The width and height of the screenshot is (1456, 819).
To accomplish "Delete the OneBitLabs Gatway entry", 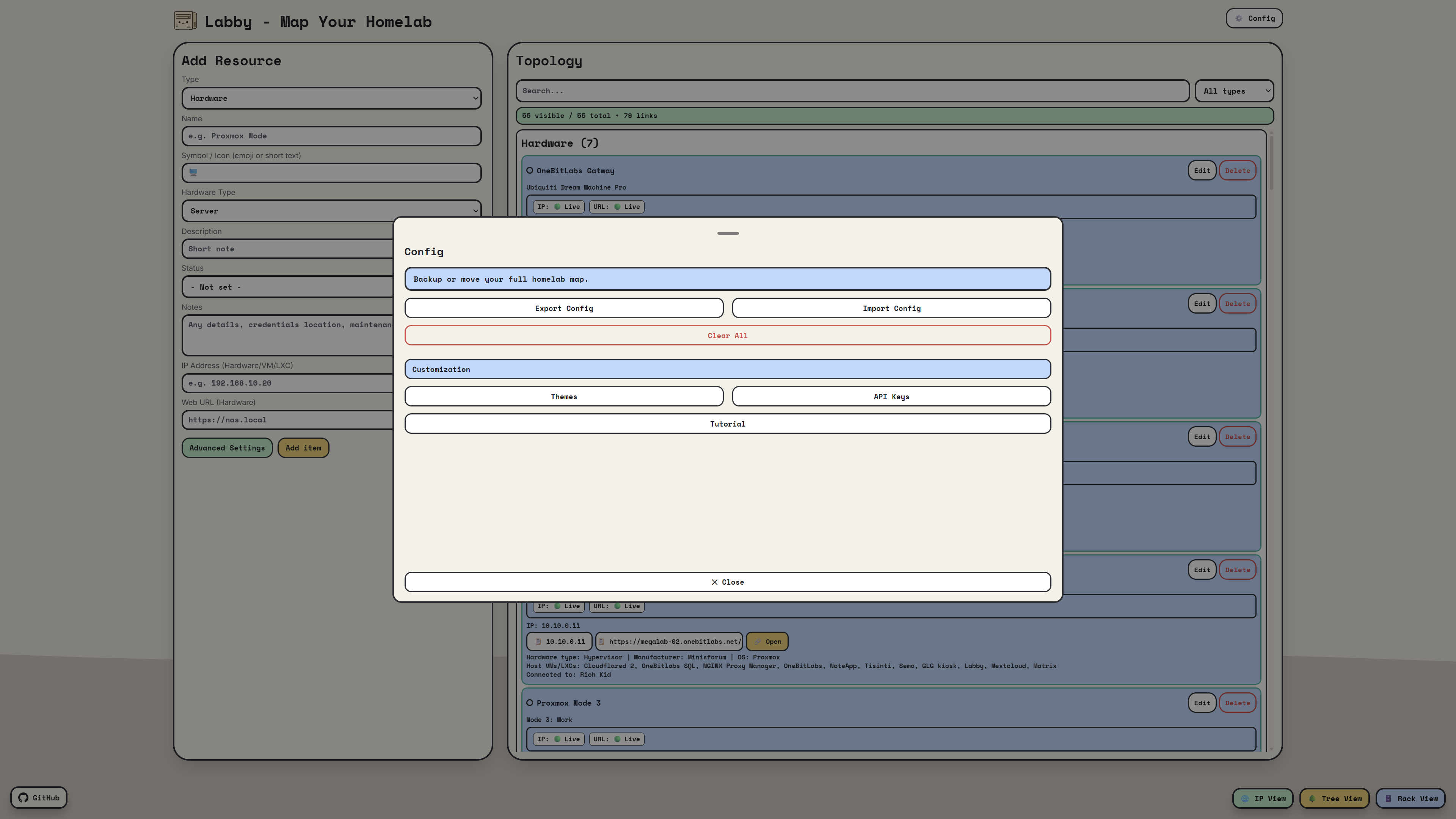I will [x=1237, y=171].
